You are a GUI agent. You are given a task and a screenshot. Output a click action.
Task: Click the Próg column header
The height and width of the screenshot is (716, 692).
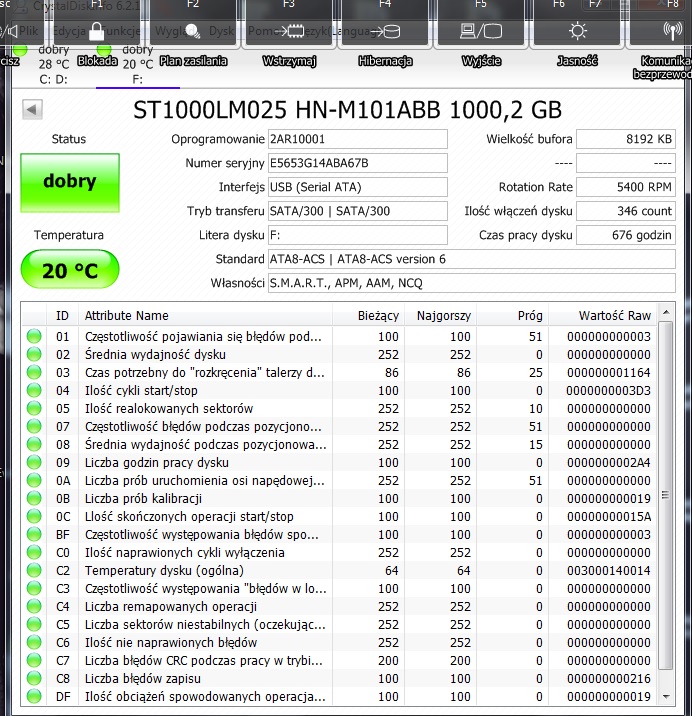pos(512,316)
